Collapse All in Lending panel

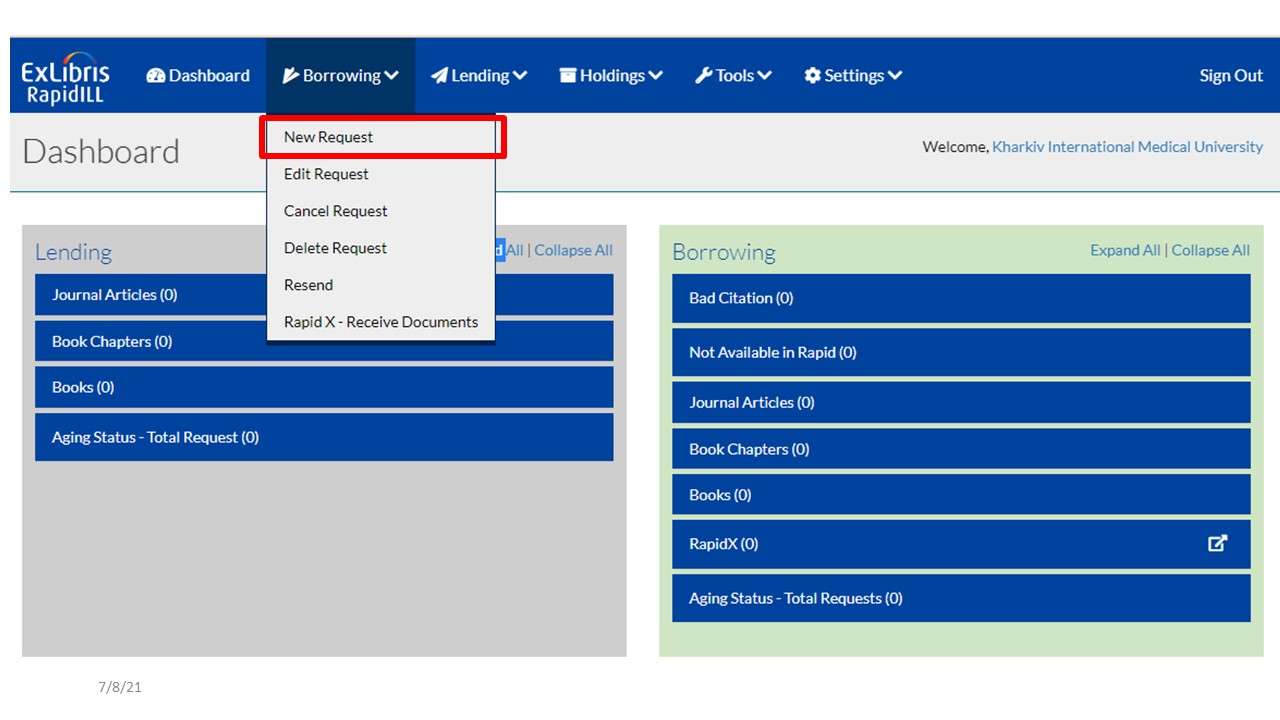pos(573,250)
